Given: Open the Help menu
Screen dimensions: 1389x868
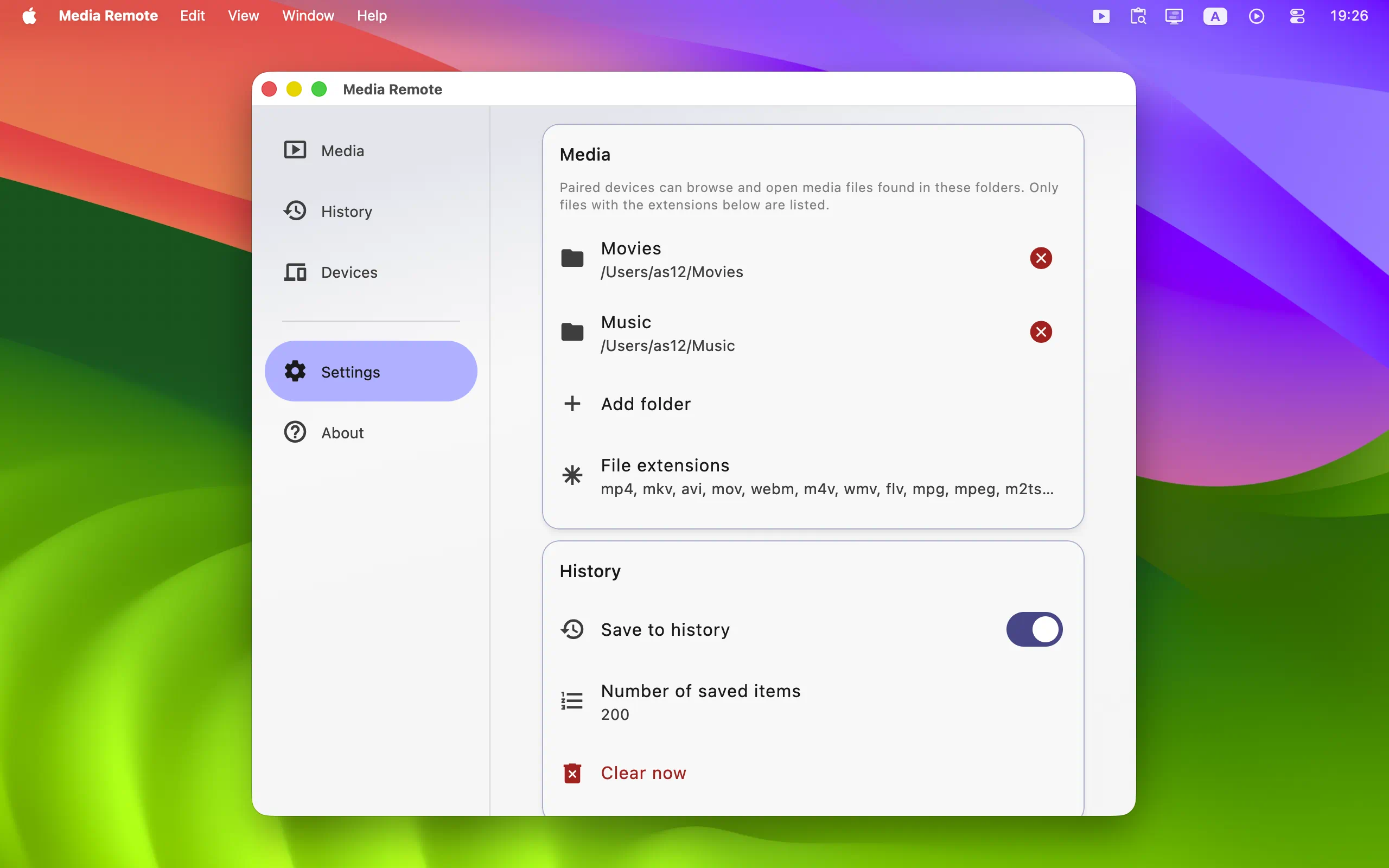Looking at the screenshot, I should 372,16.
